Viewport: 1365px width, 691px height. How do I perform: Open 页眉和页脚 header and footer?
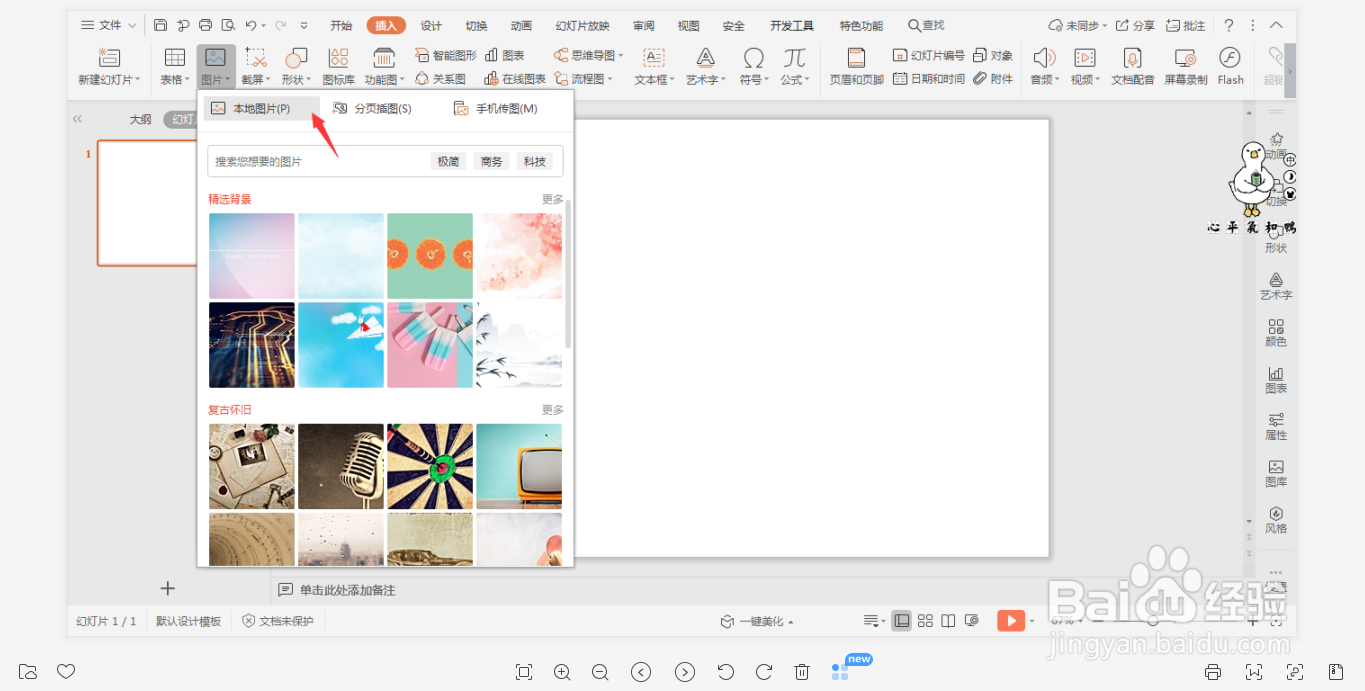pos(856,66)
